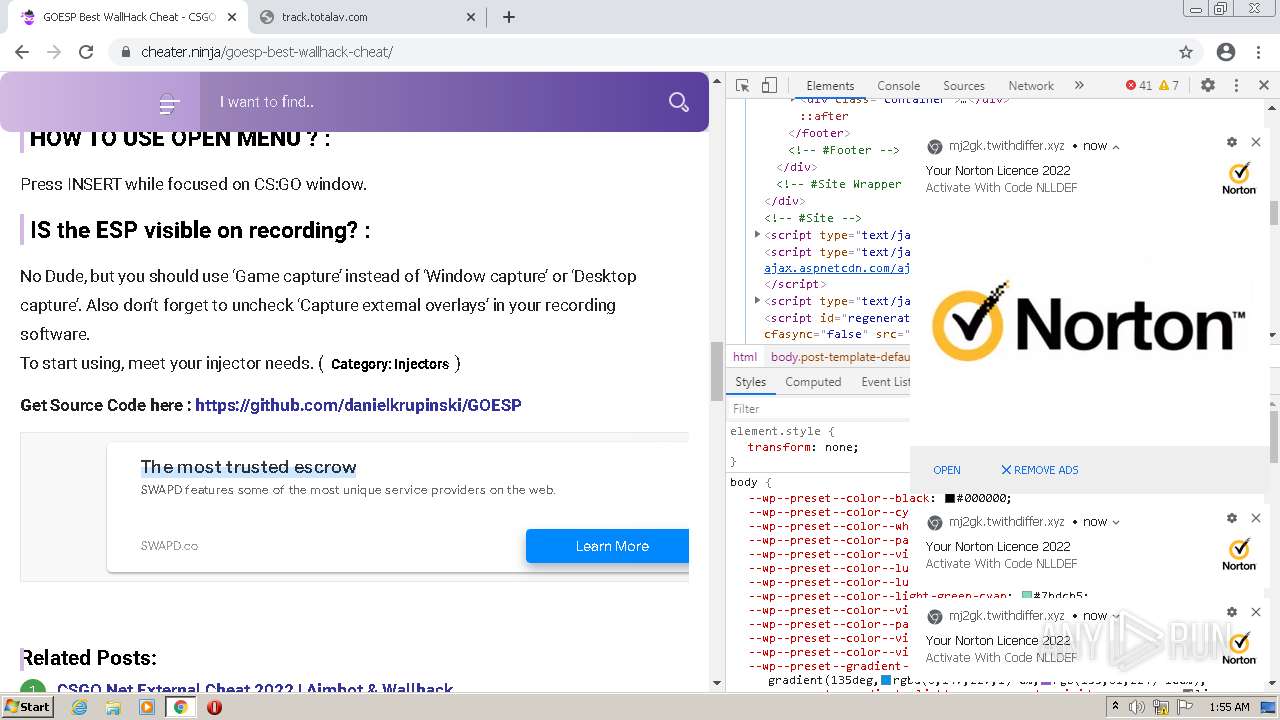Open the Windows Start menu

pyautogui.click(x=27, y=706)
